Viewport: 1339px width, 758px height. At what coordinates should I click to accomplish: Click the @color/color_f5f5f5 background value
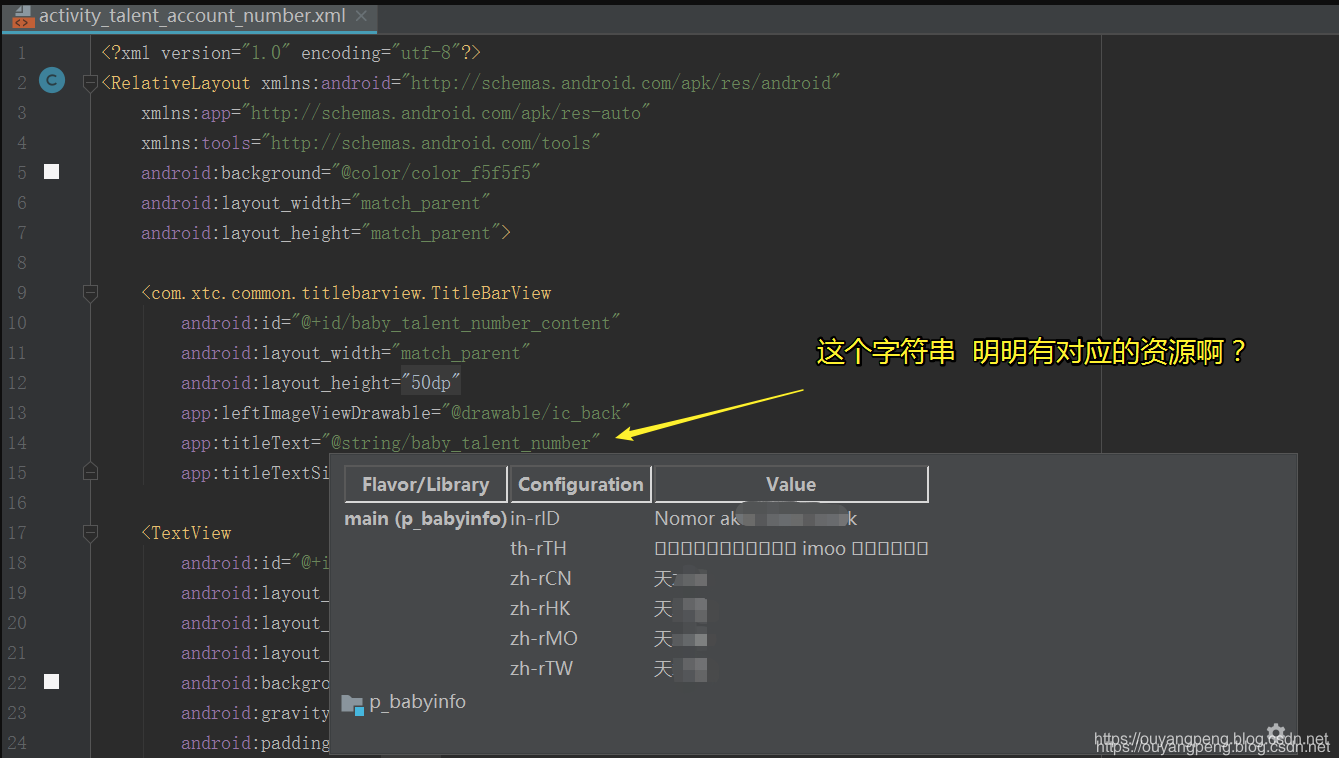point(436,172)
